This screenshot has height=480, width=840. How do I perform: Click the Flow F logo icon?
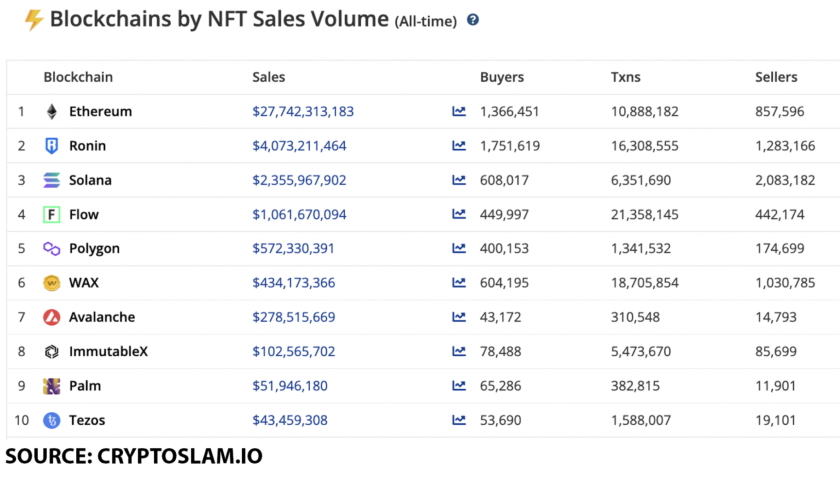51,214
